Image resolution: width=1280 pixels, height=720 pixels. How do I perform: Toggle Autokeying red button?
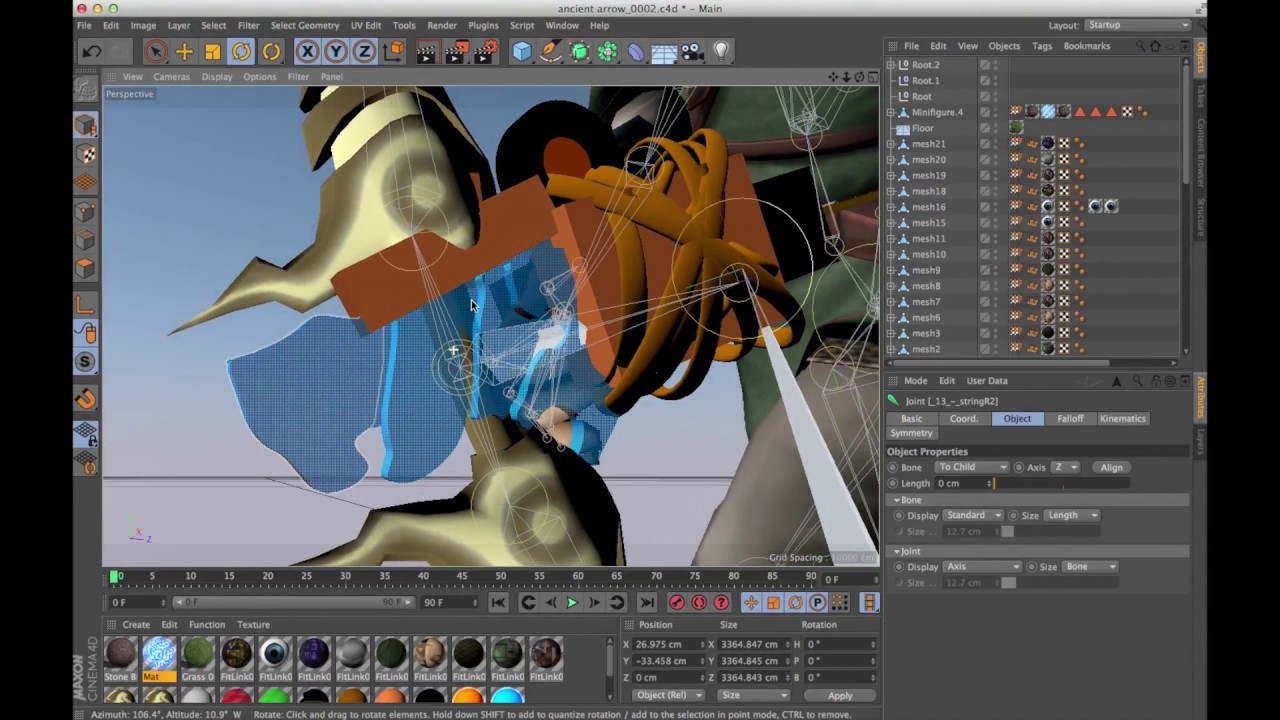pos(699,603)
